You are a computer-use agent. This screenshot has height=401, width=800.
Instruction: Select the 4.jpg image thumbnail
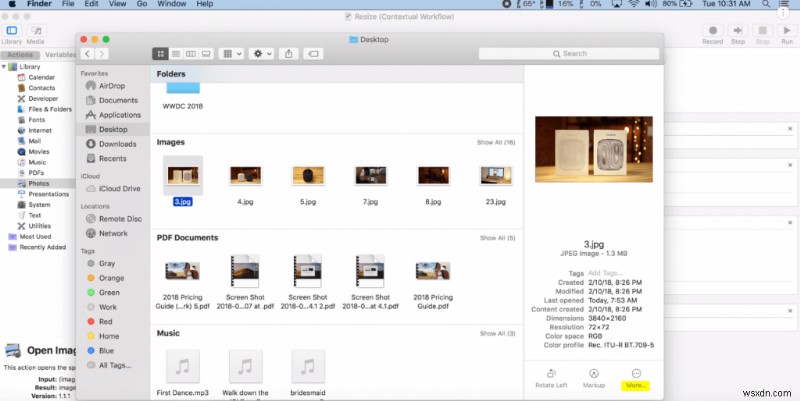(x=245, y=176)
